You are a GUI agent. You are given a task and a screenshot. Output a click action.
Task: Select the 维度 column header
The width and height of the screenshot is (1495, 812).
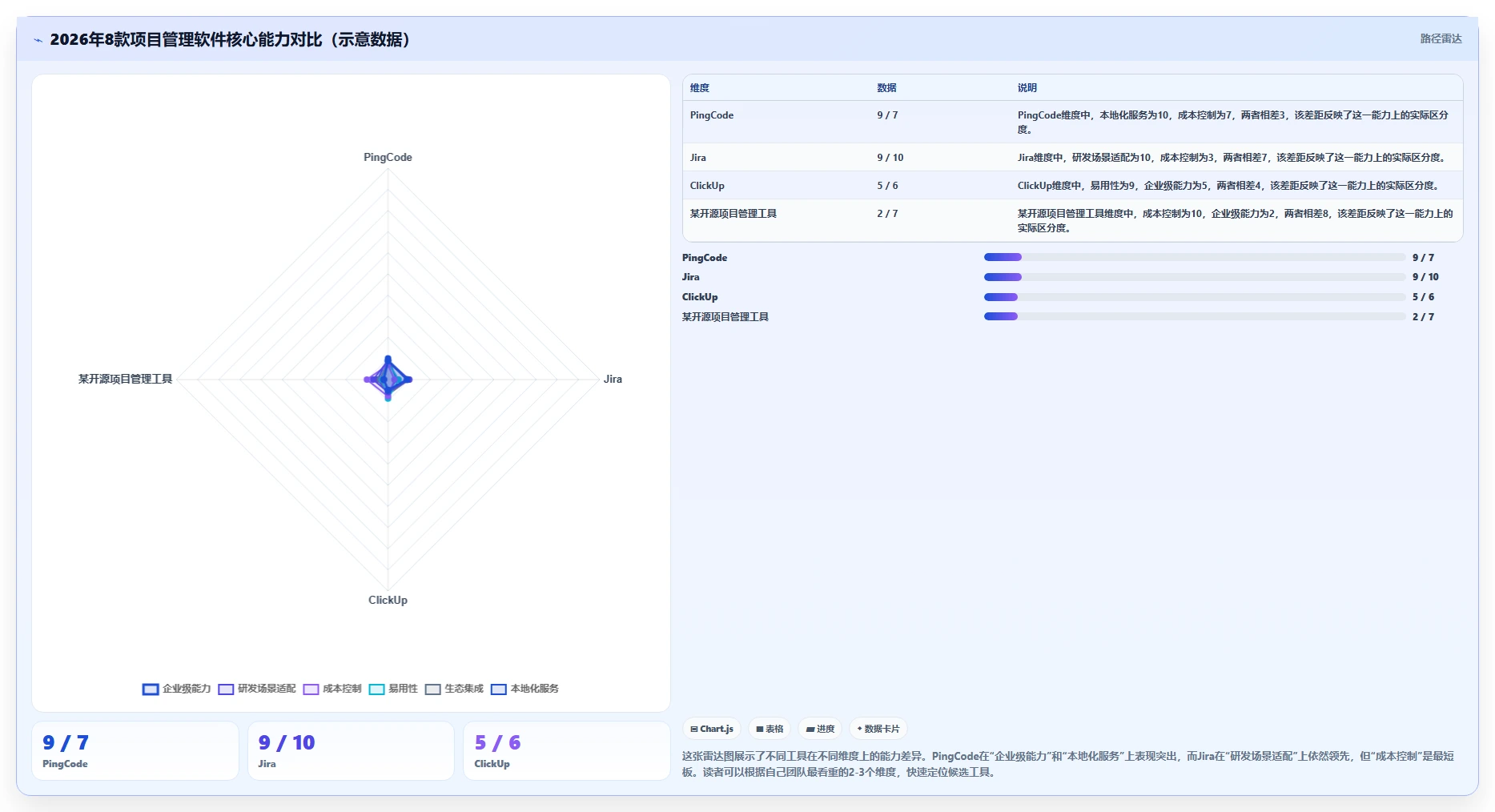(x=700, y=88)
